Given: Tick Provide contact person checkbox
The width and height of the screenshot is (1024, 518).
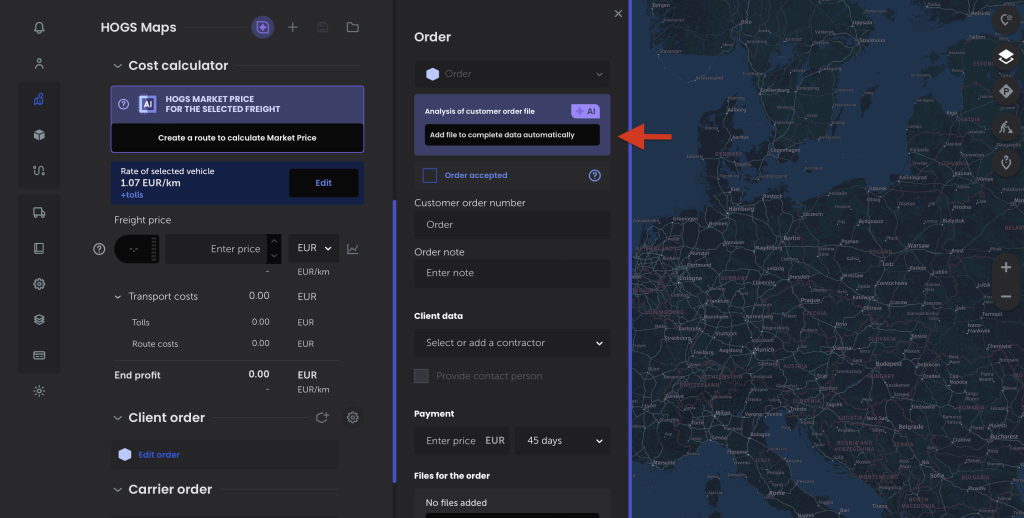Looking at the screenshot, I should [x=421, y=376].
